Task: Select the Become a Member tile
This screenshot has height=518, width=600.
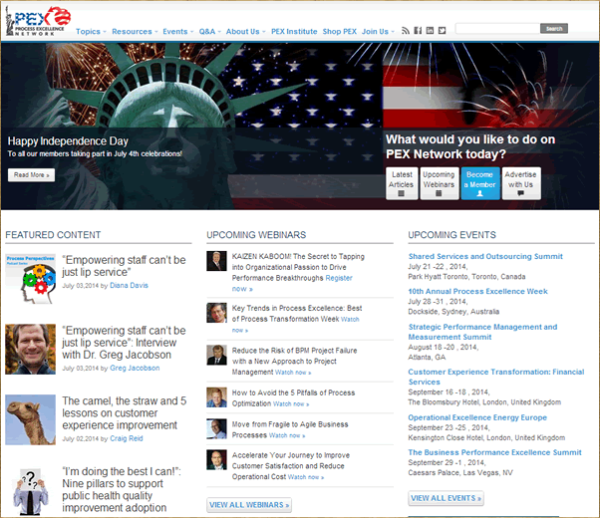Action: (480, 183)
